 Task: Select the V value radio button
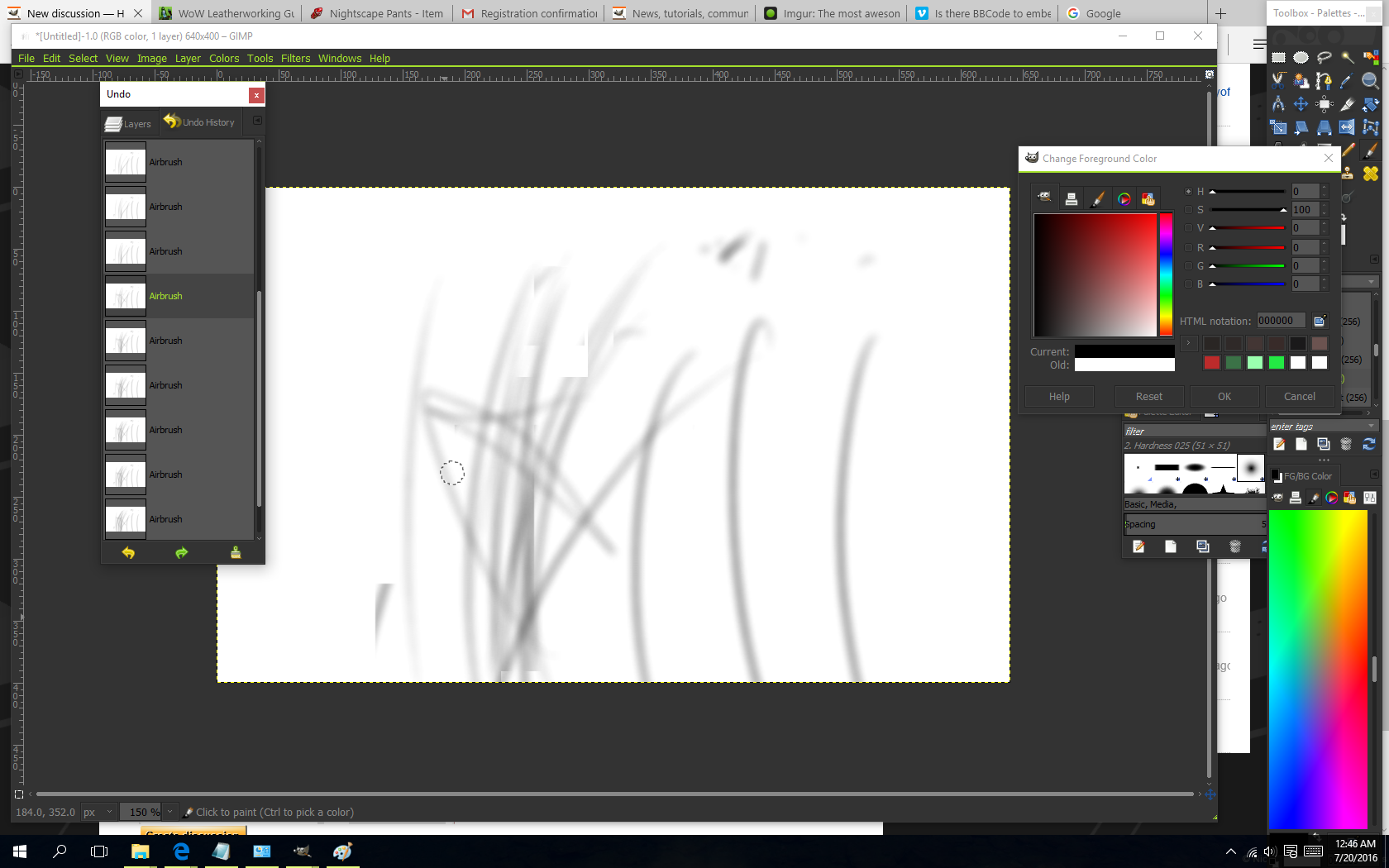tap(1189, 228)
